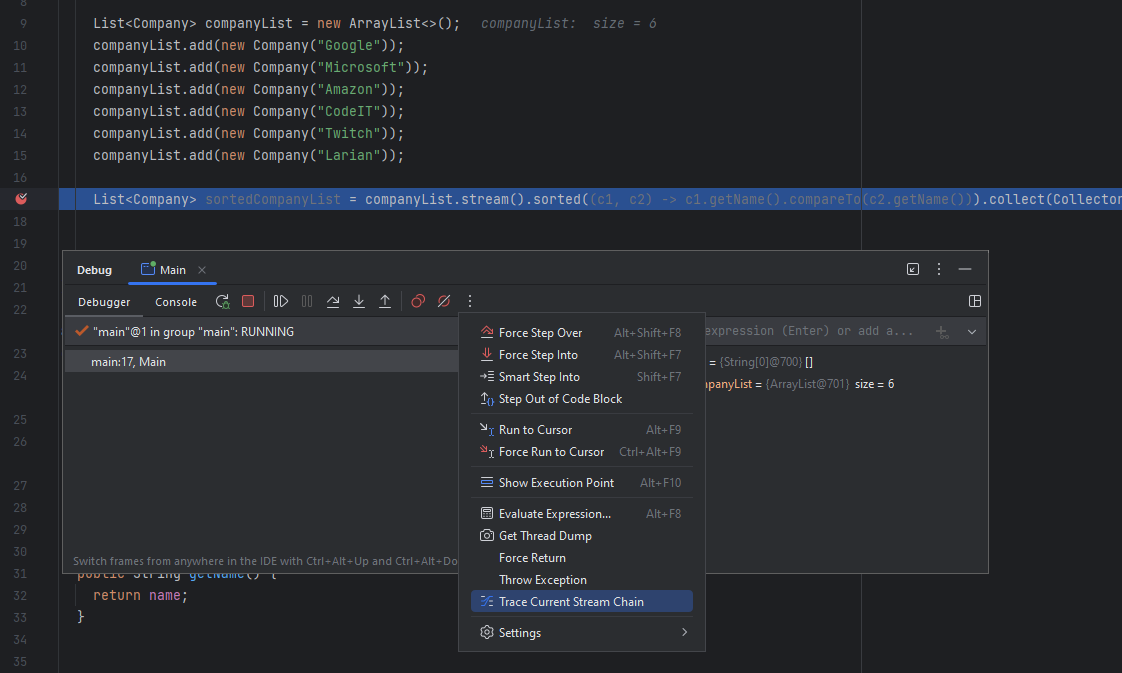Screen dimensions: 1122x673
Task: Switch to the Console tab
Action: point(176,302)
